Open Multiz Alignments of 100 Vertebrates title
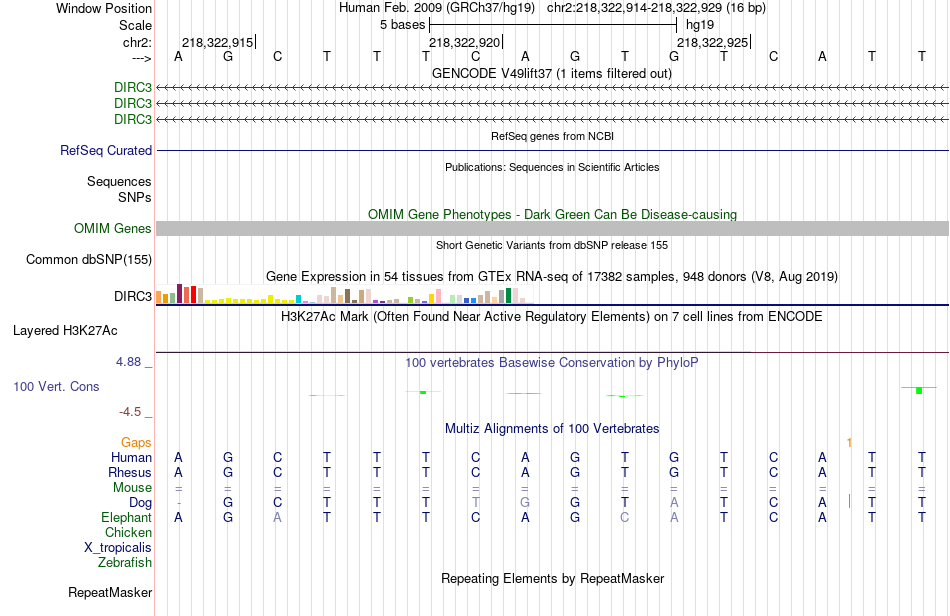The height and width of the screenshot is (616, 950). click(x=552, y=429)
